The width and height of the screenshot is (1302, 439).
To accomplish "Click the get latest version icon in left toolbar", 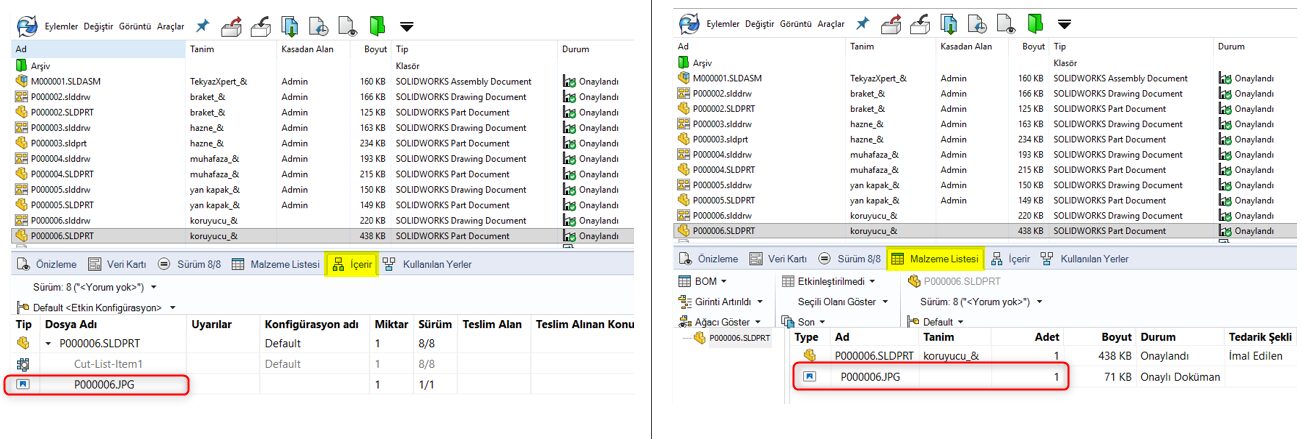I will tap(291, 24).
